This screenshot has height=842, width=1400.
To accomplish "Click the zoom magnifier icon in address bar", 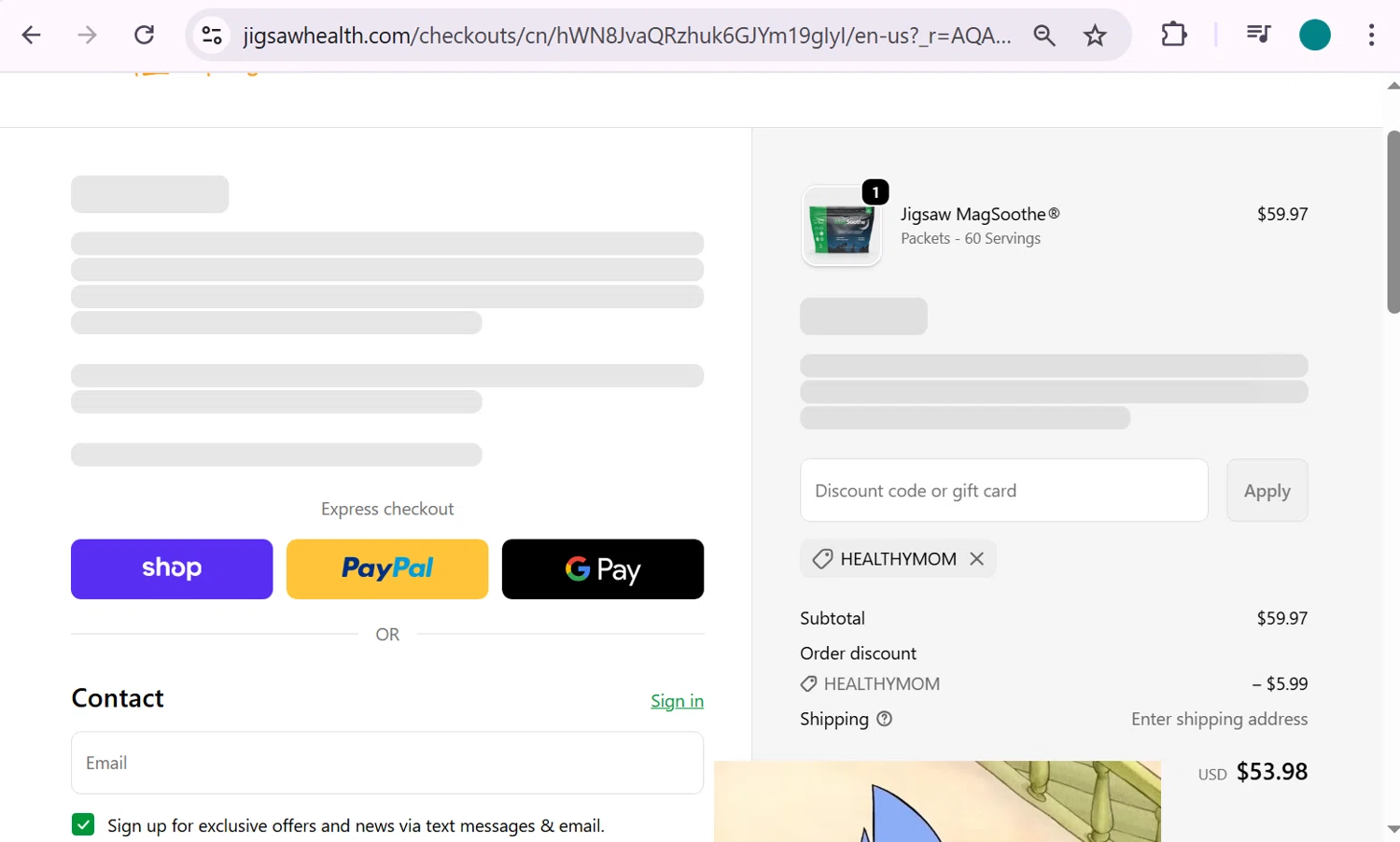I will 1044,35.
